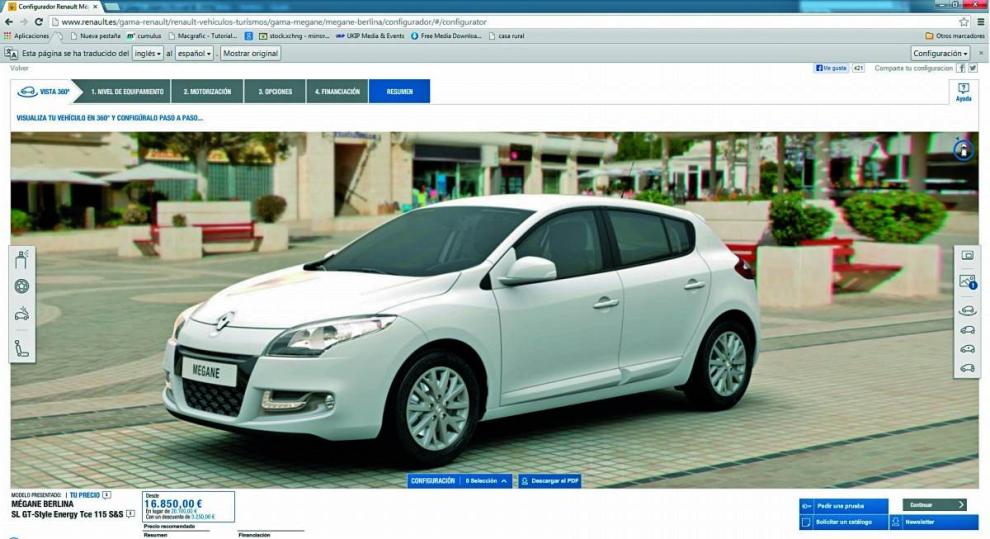The image size is (990, 539).
Task: Click the interior view icon at top of right sidebar
Action: 967,256
